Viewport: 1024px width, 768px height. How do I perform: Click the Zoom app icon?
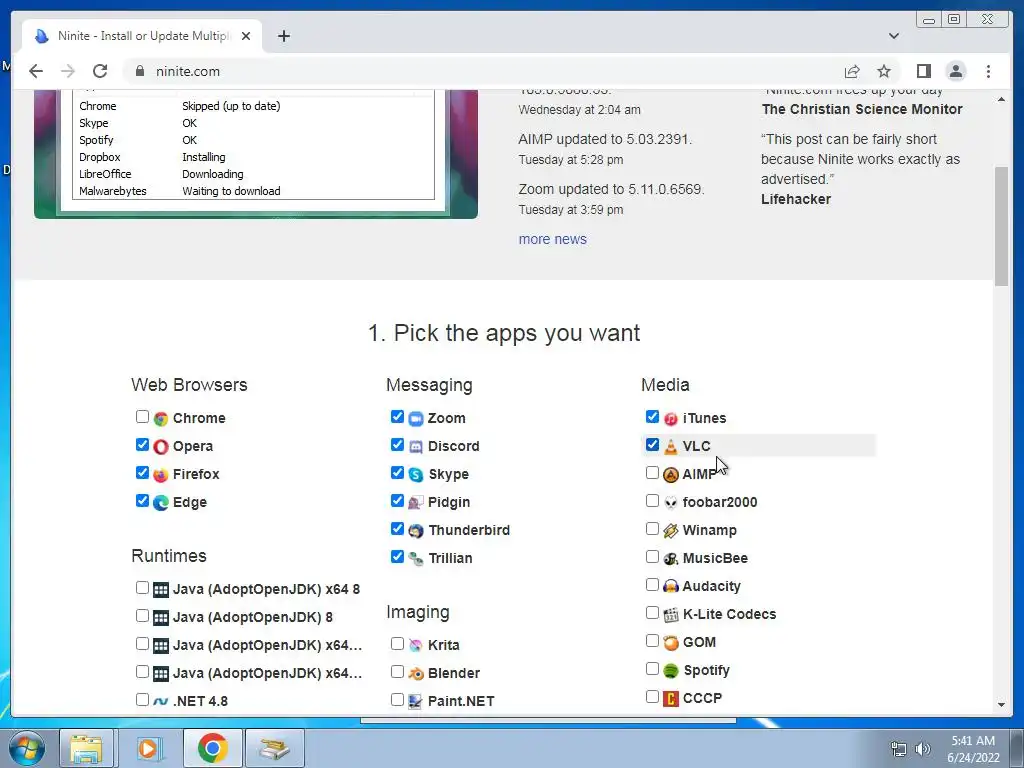(416, 419)
